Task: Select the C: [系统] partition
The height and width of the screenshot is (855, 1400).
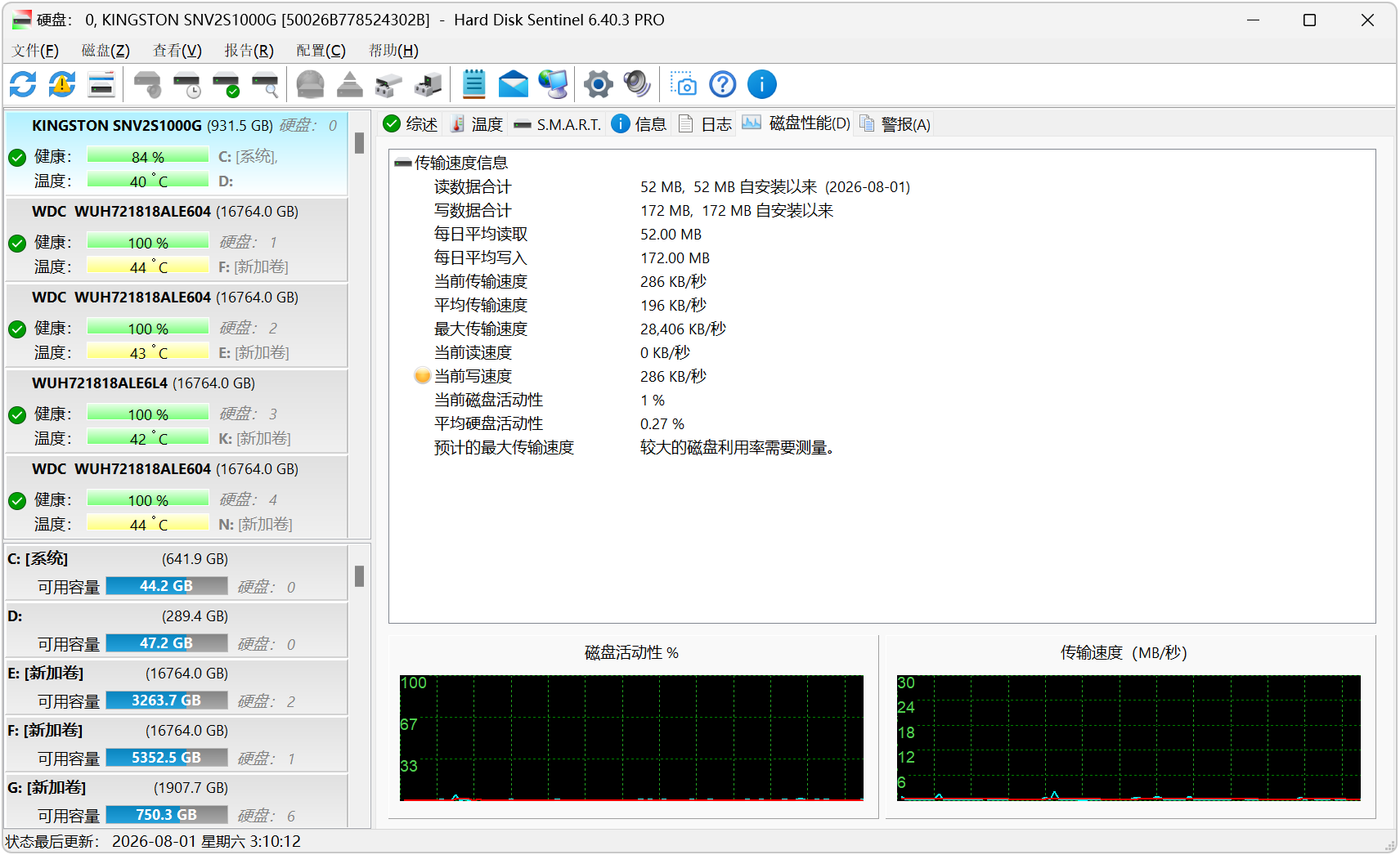Action: click(177, 572)
